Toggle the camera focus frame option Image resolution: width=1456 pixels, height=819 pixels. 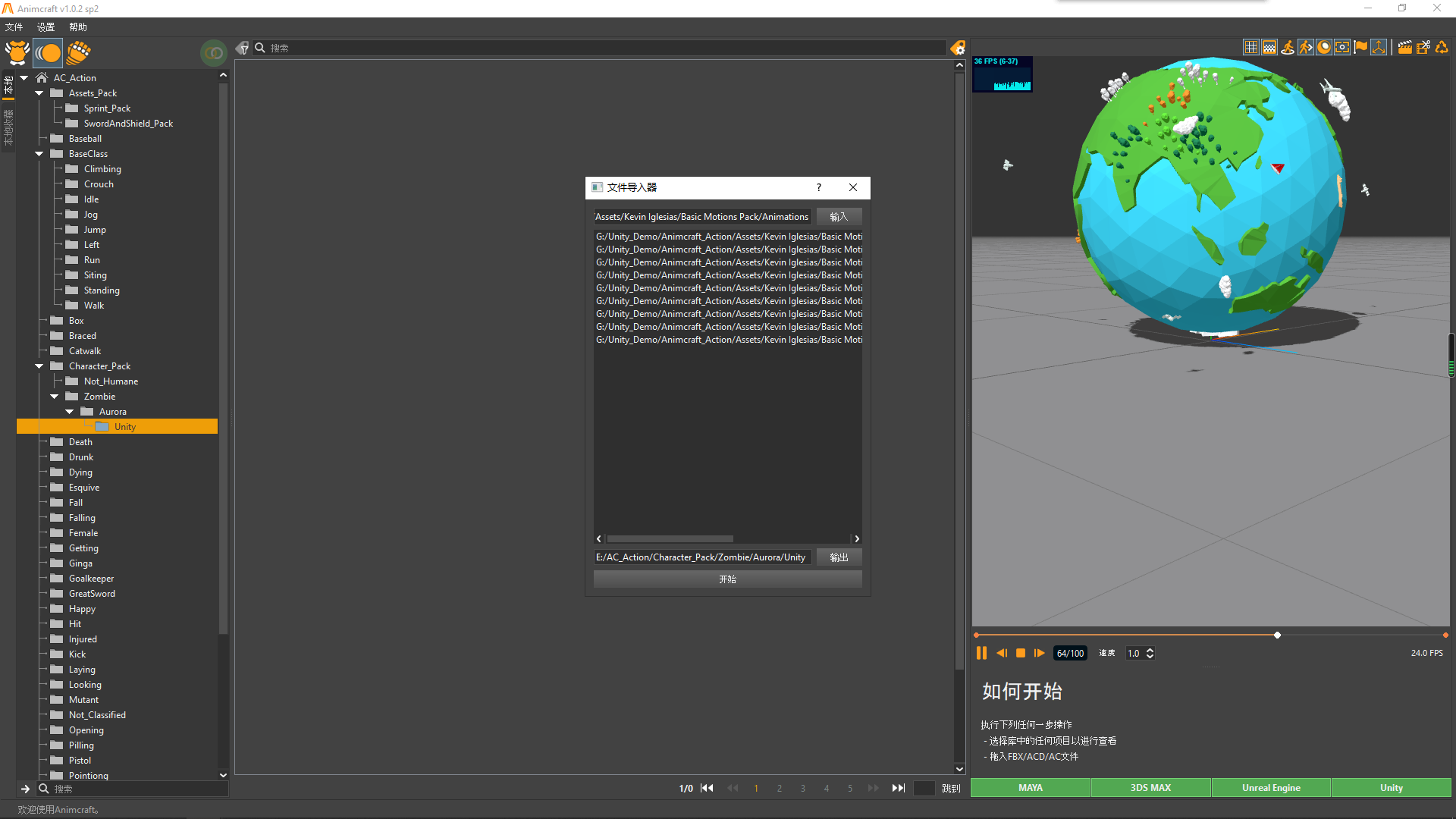click(x=1342, y=47)
